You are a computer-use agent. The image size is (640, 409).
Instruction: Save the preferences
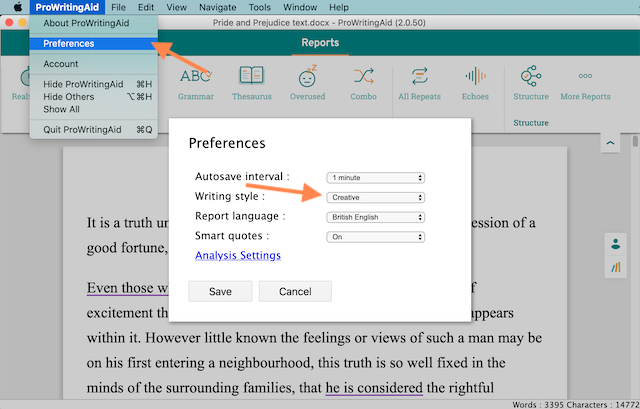[220, 291]
